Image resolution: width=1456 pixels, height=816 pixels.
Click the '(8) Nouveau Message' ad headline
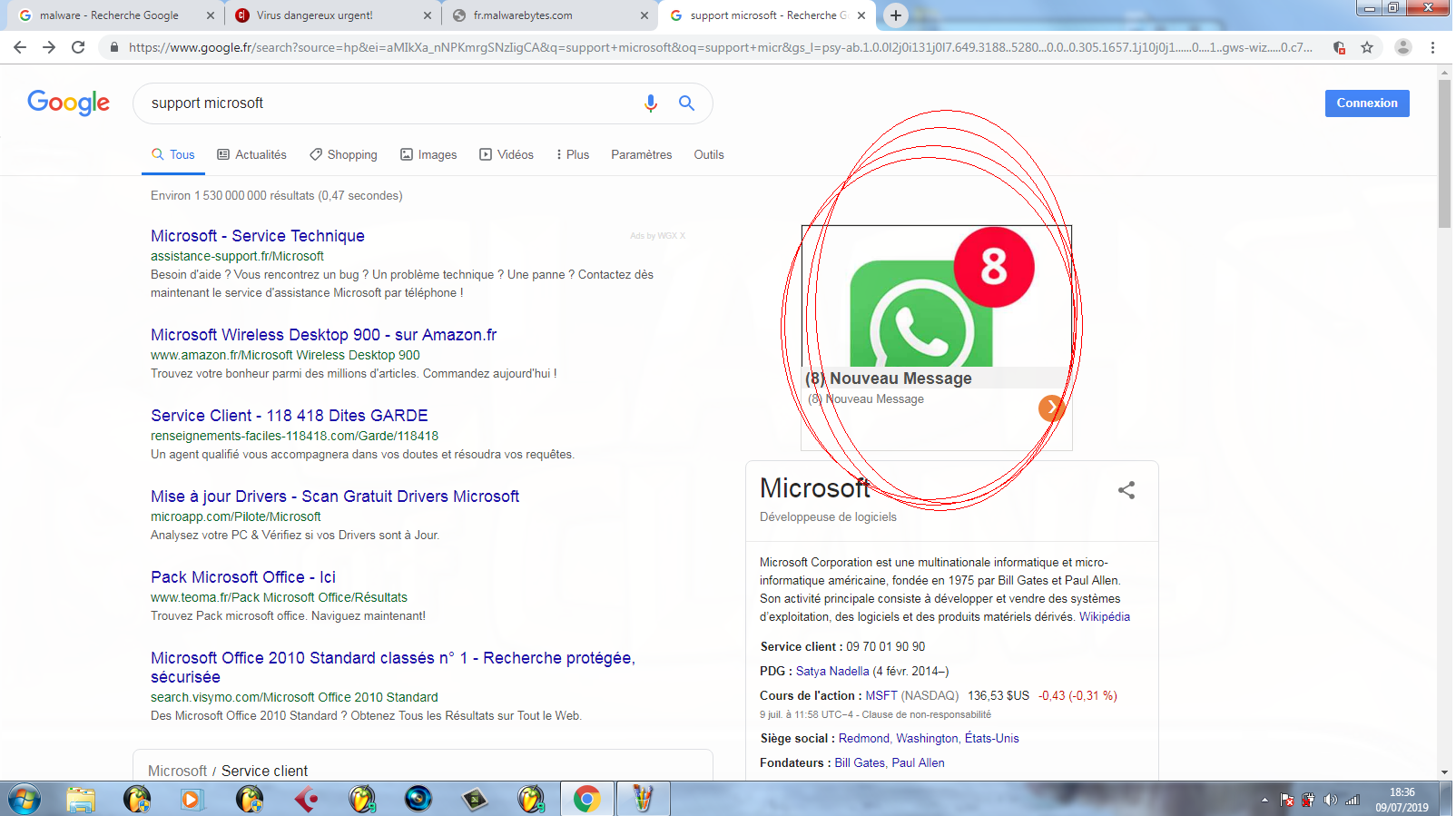pos(889,379)
